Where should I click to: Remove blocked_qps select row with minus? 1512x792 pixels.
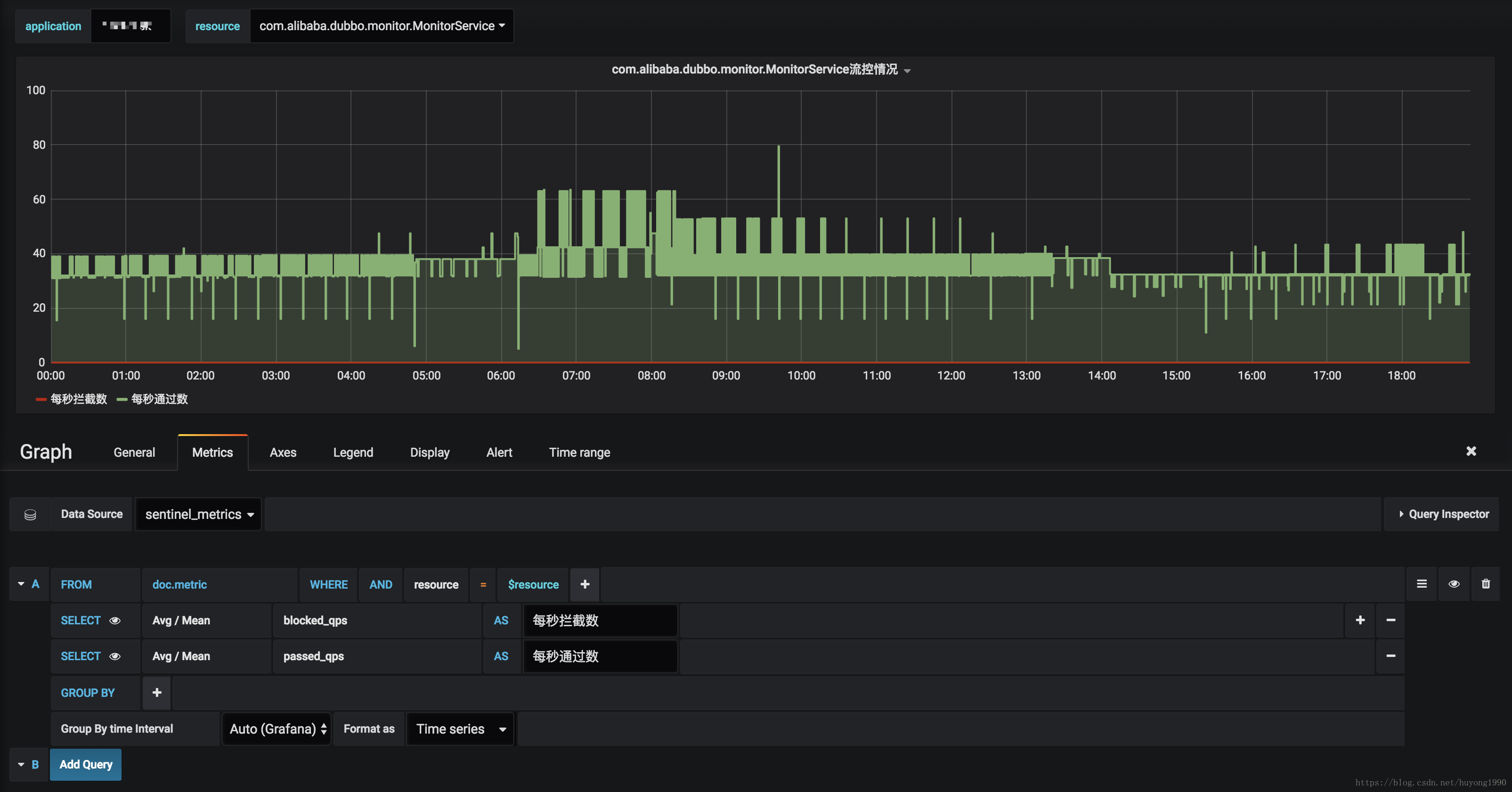(x=1390, y=620)
